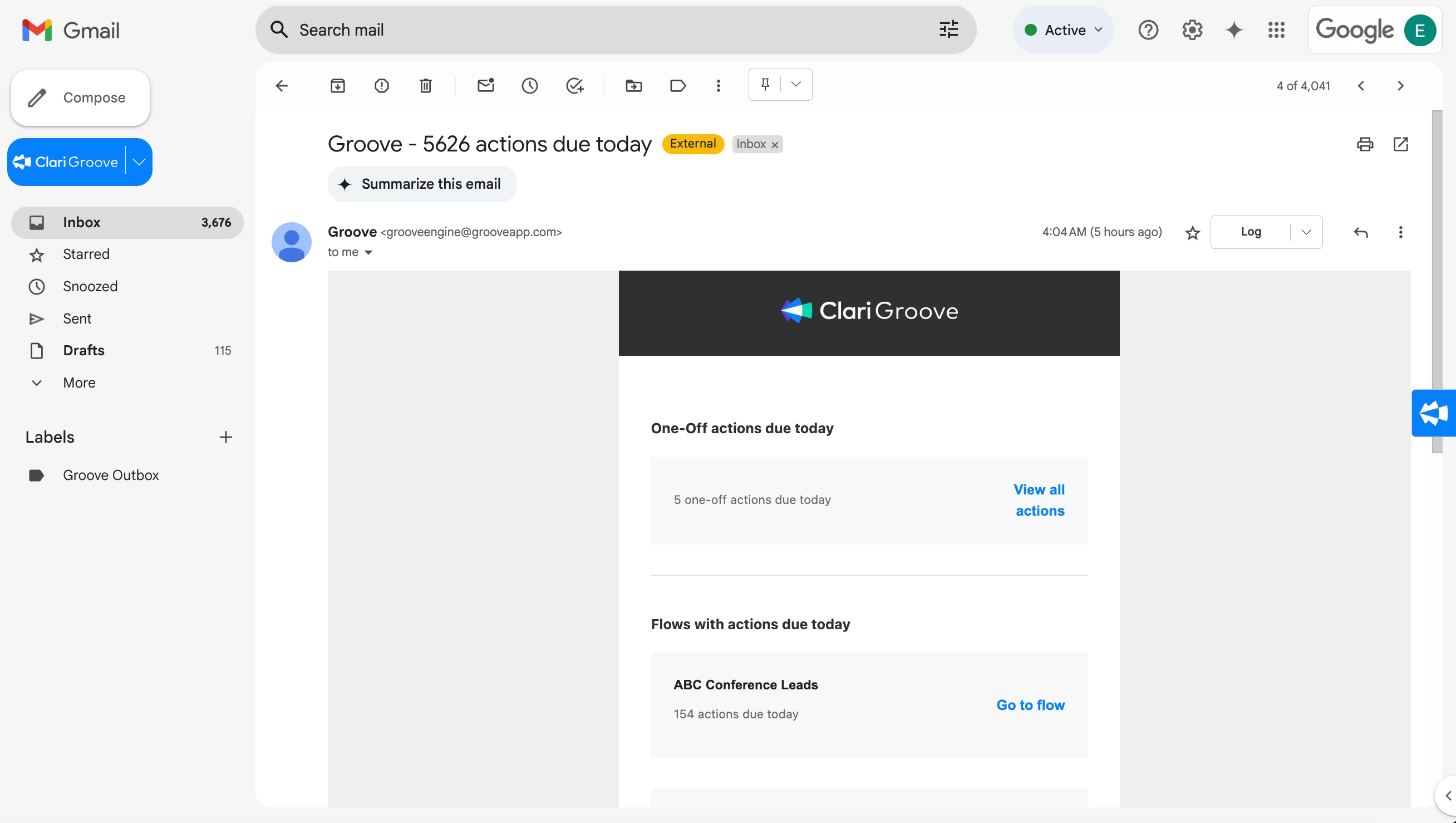Expand the Log button dropdown arrow

[1306, 232]
